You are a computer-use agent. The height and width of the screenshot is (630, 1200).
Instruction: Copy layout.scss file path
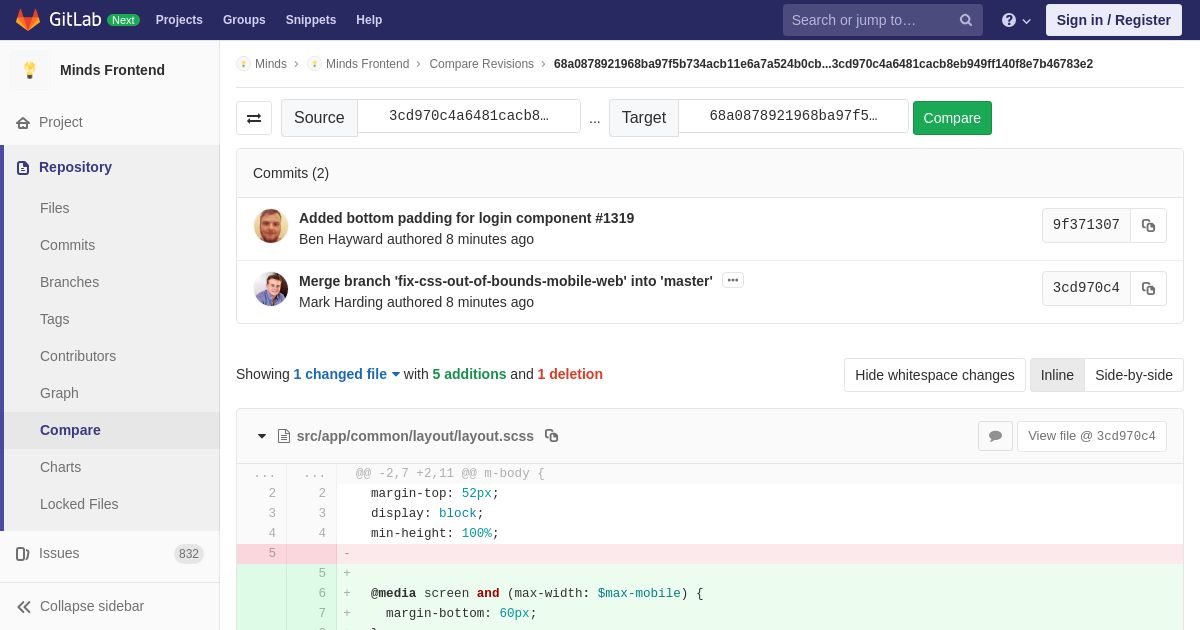[x=551, y=436]
